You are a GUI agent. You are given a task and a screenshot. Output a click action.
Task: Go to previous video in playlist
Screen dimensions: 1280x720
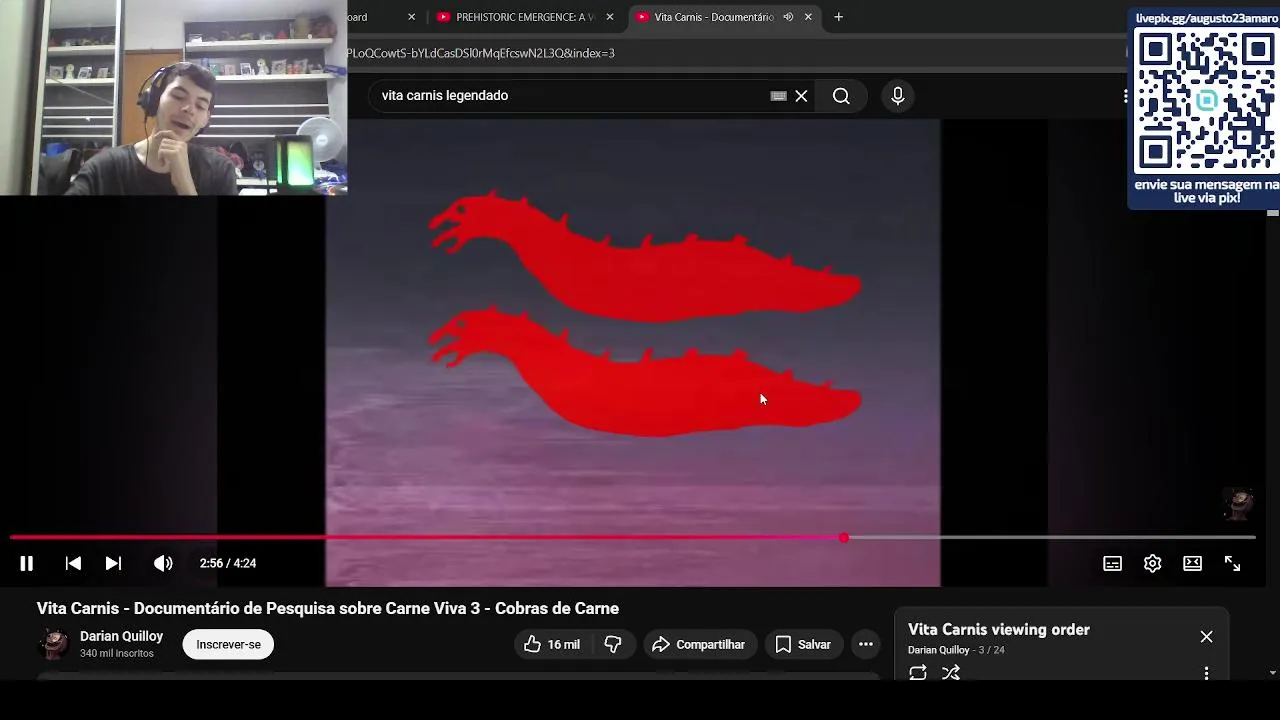point(73,563)
